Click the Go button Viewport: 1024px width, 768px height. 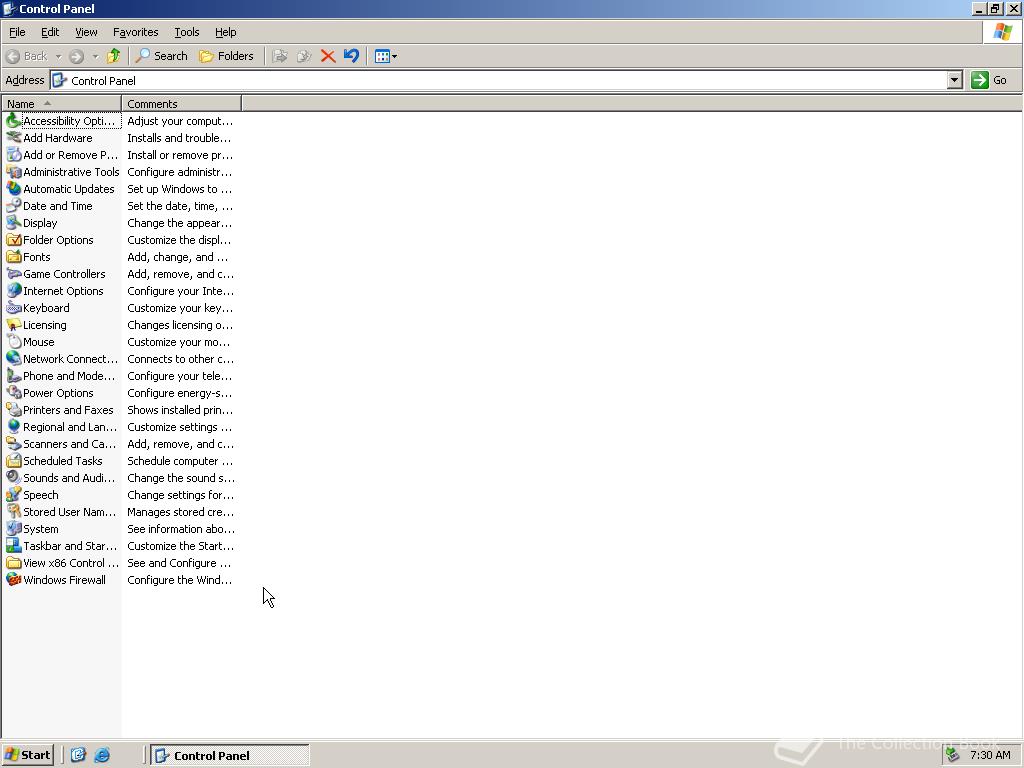[989, 80]
